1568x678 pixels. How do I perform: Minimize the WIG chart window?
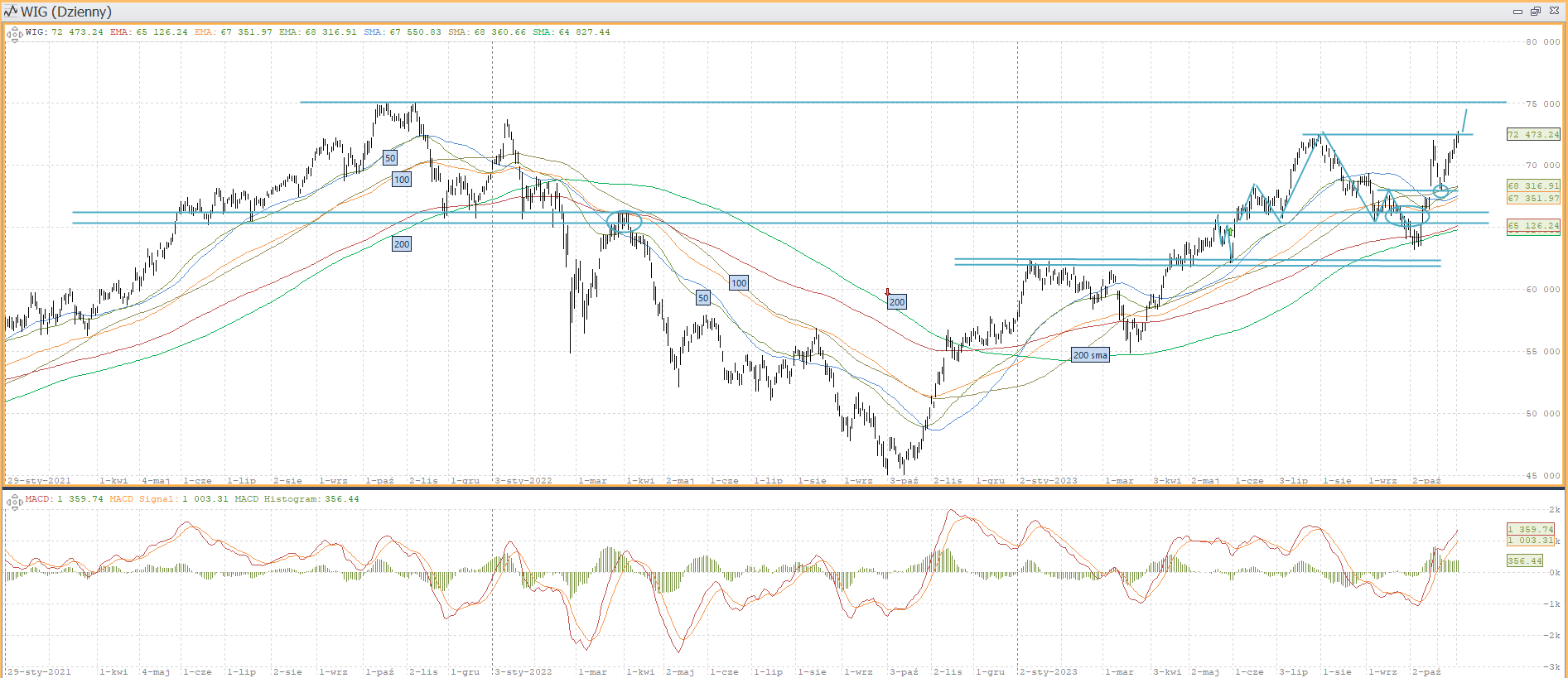[x=1517, y=12]
